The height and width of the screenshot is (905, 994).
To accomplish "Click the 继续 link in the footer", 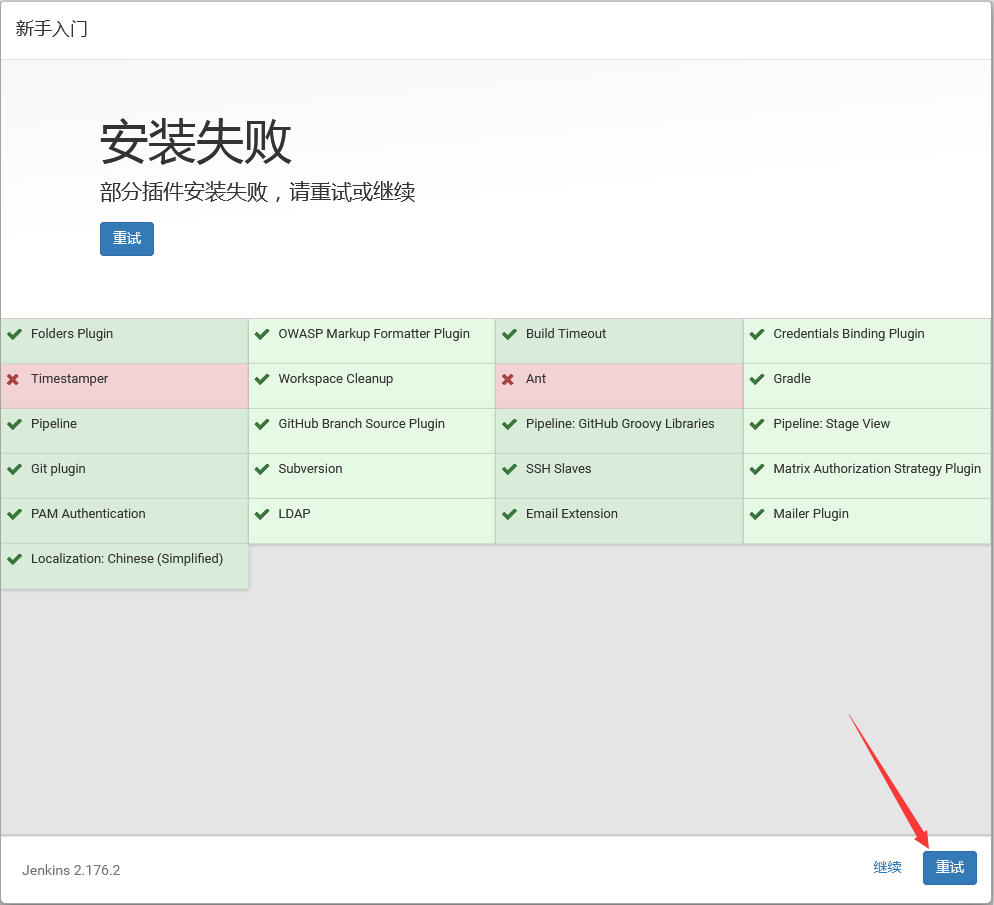I will point(887,868).
